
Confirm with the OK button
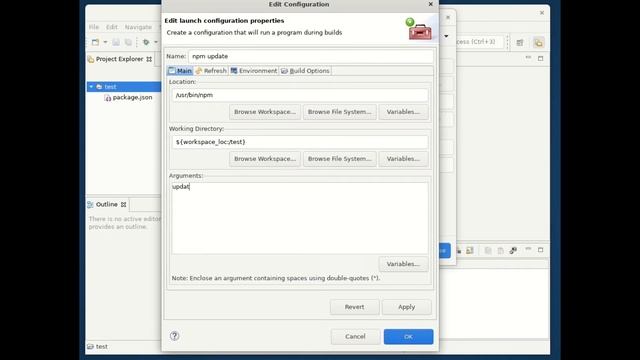pos(408,337)
